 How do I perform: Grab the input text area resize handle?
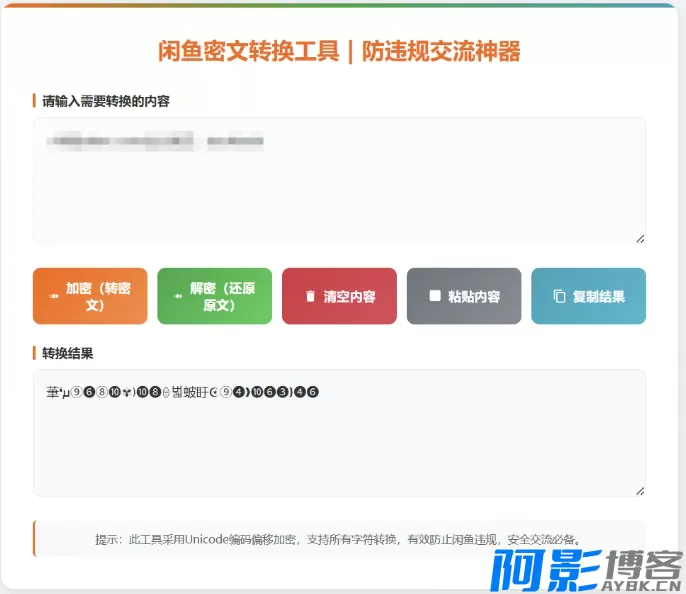click(640, 238)
